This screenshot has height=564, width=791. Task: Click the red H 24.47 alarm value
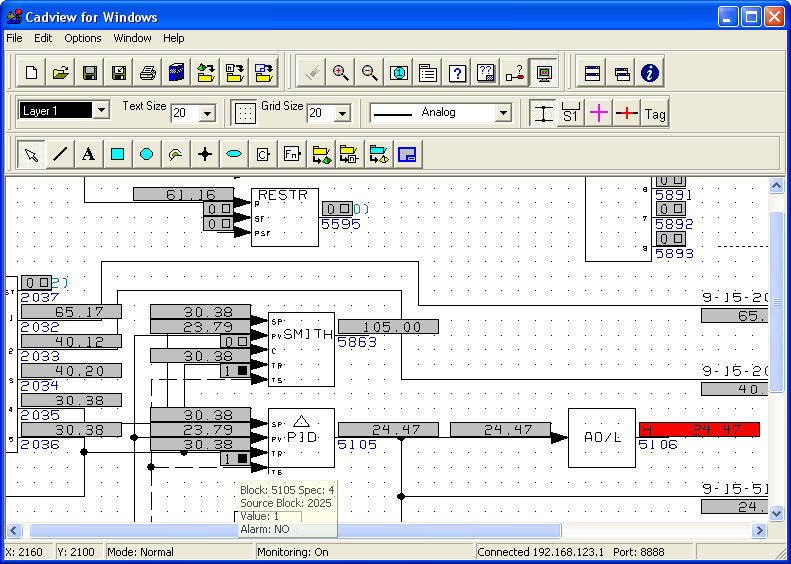tap(699, 430)
